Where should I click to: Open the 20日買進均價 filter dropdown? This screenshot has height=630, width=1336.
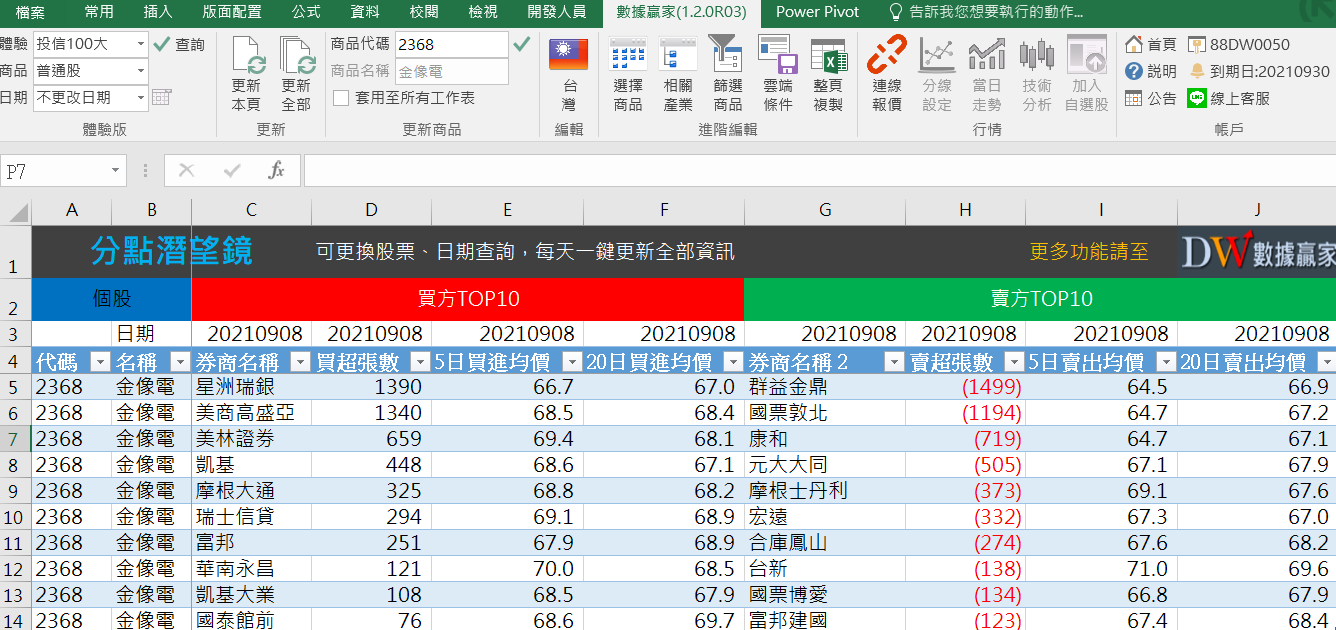(733, 362)
